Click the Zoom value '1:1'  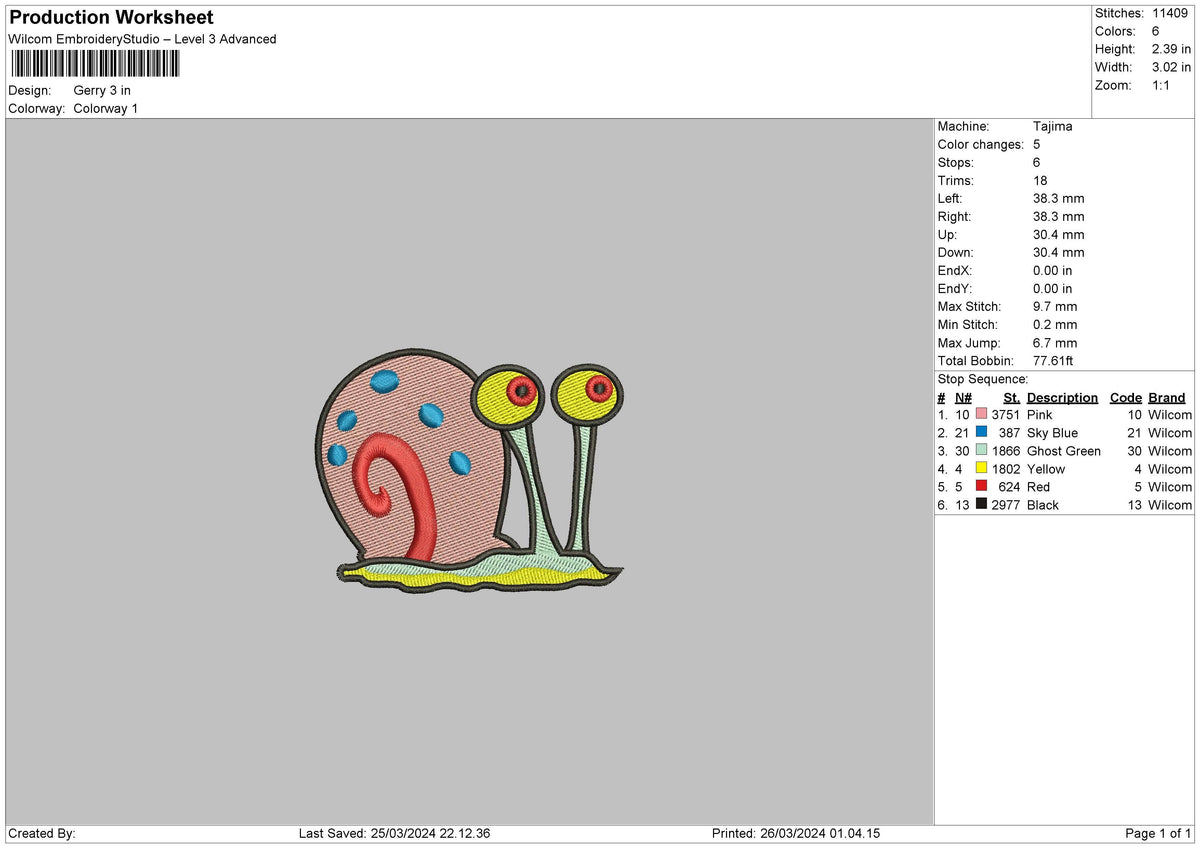pos(1162,85)
